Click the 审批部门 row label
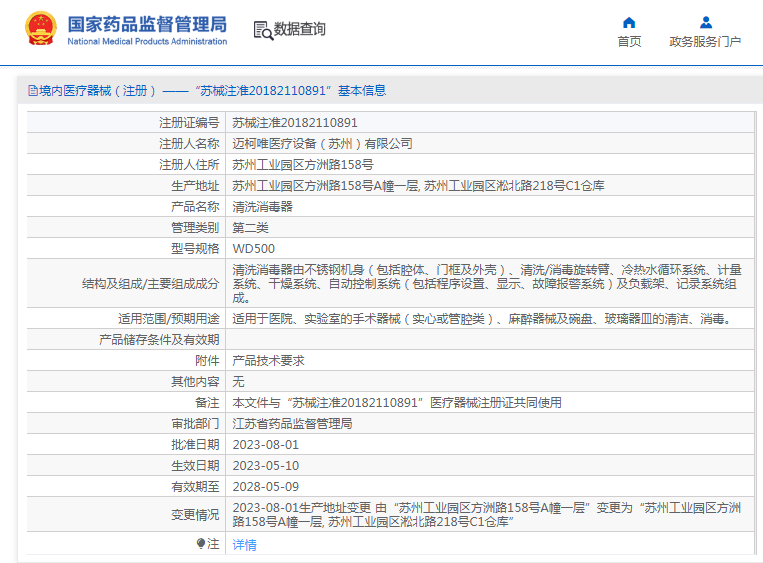Image resolution: width=763 pixels, height=563 pixels. (x=195, y=423)
